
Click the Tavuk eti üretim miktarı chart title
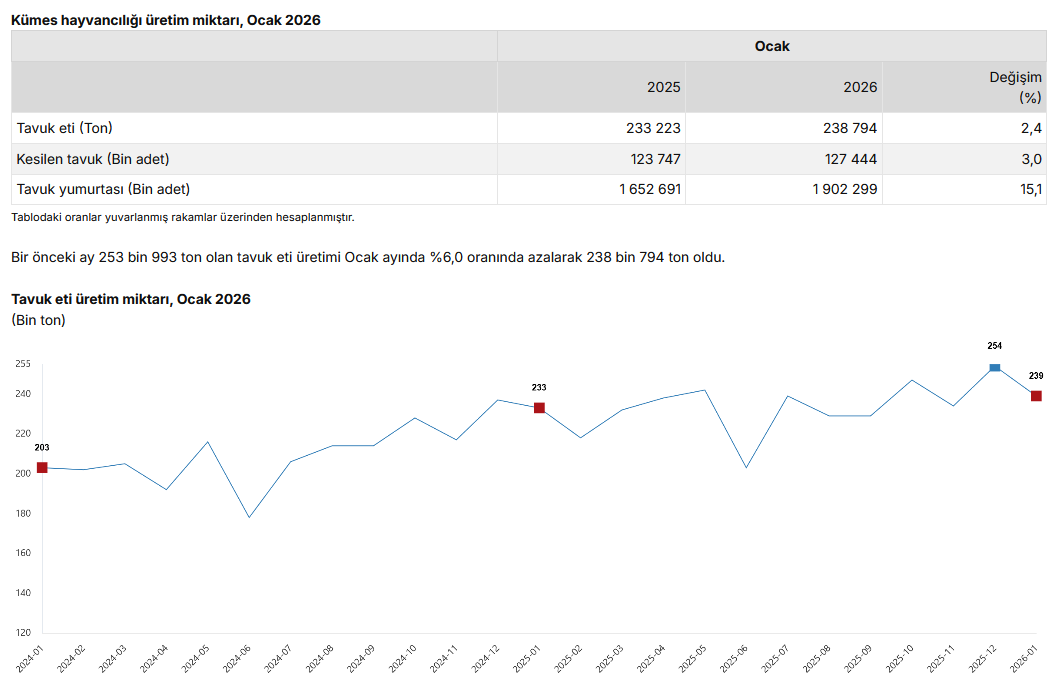tap(130, 299)
